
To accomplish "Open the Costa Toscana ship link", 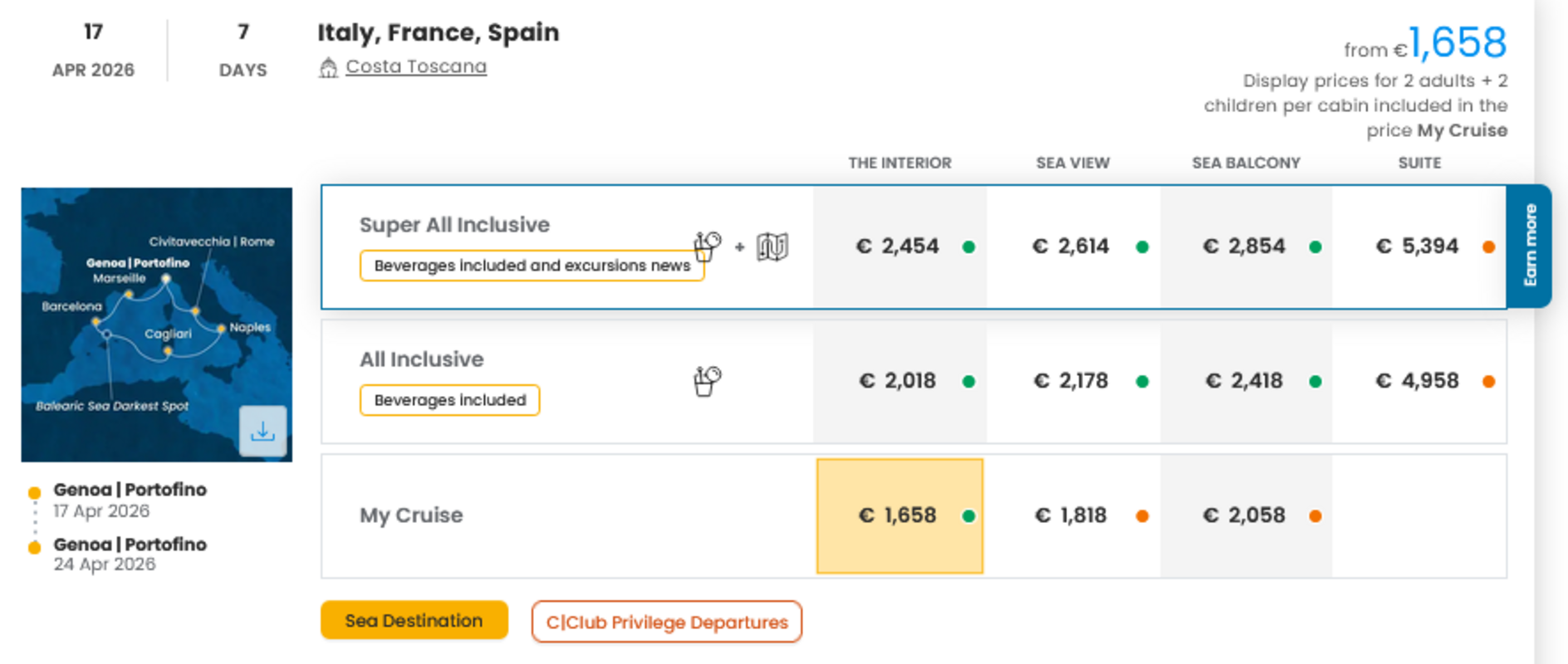I will tap(416, 66).
